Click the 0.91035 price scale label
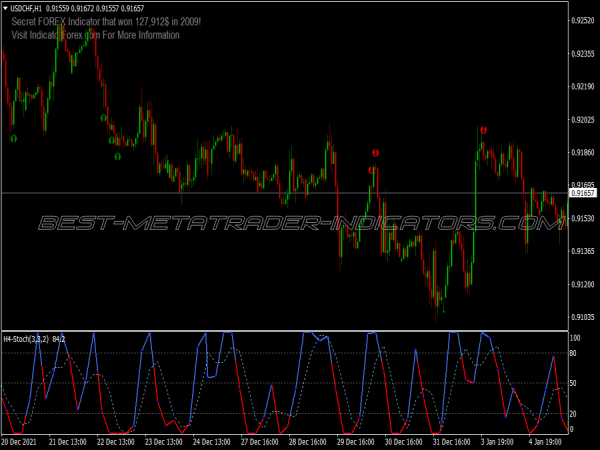The width and height of the screenshot is (600, 450). coord(583,317)
